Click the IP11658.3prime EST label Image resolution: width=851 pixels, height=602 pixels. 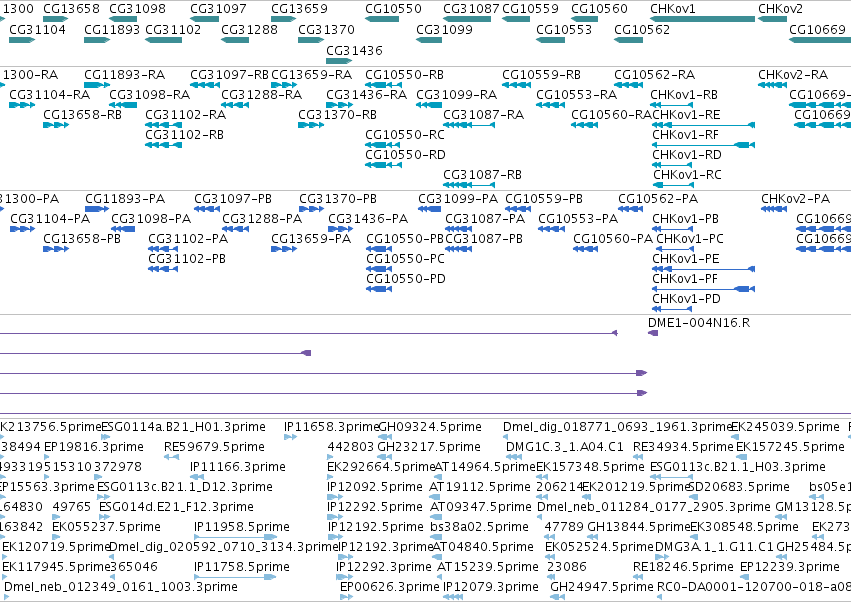tap(332, 427)
